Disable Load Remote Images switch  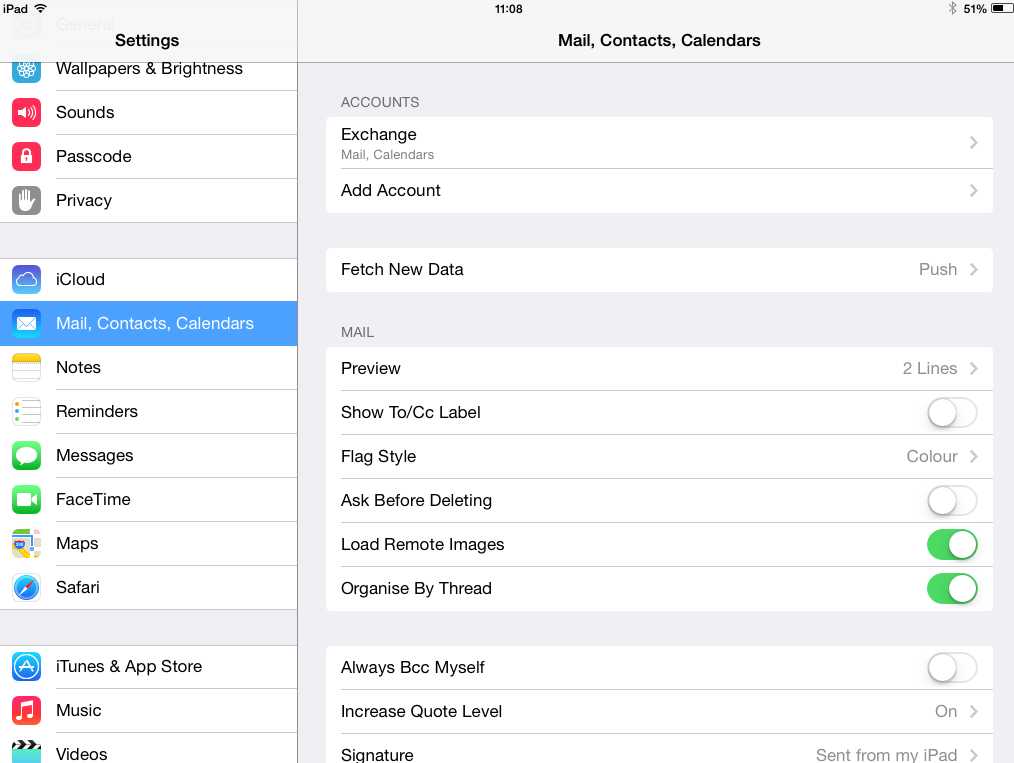pyautogui.click(x=951, y=544)
